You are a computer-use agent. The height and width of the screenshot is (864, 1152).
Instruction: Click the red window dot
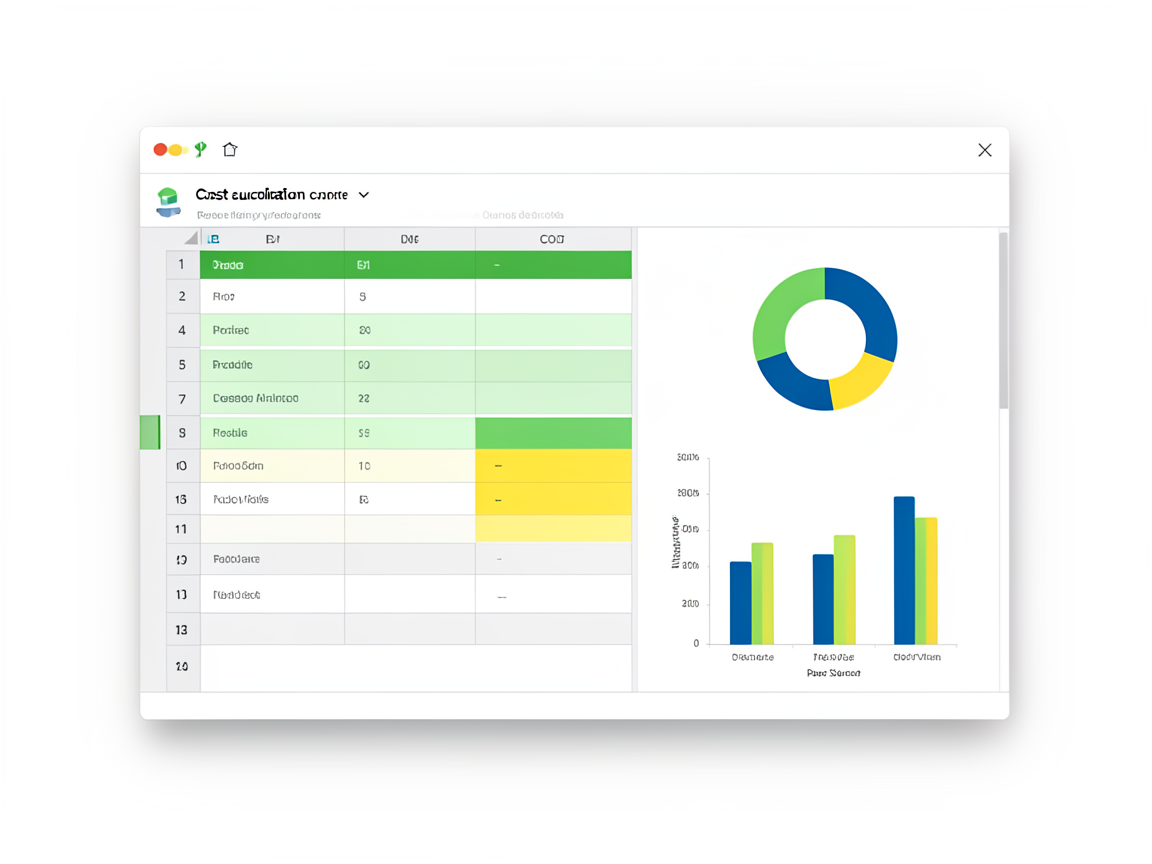coord(160,150)
